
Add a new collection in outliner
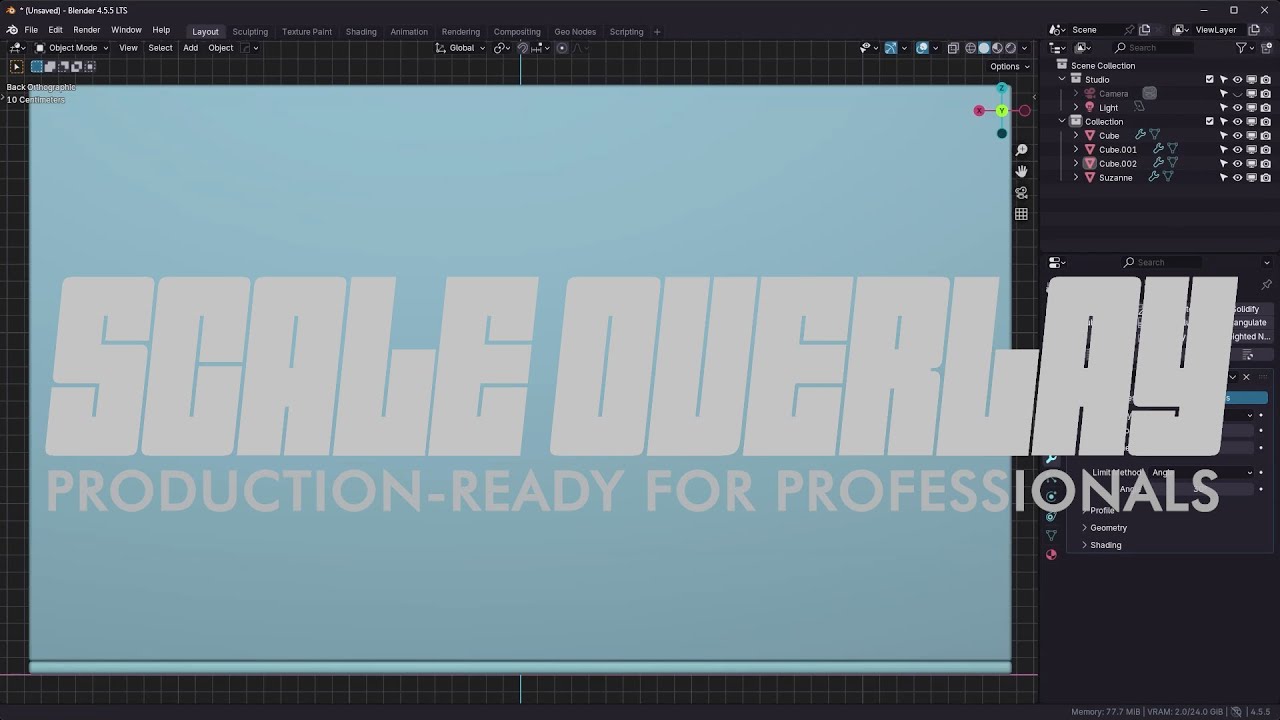1266,48
